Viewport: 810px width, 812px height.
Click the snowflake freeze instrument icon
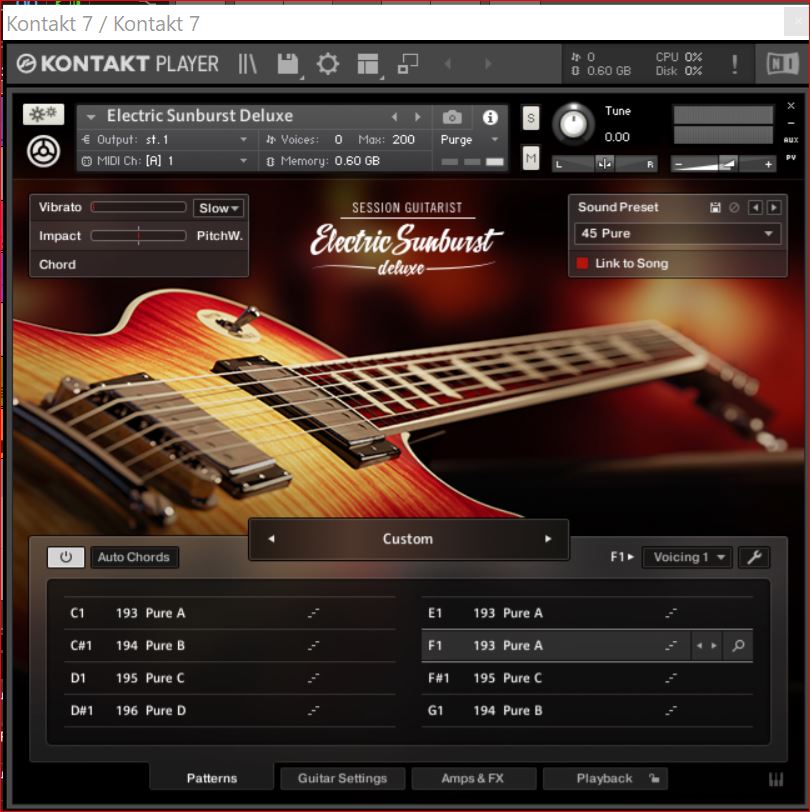(x=44, y=114)
